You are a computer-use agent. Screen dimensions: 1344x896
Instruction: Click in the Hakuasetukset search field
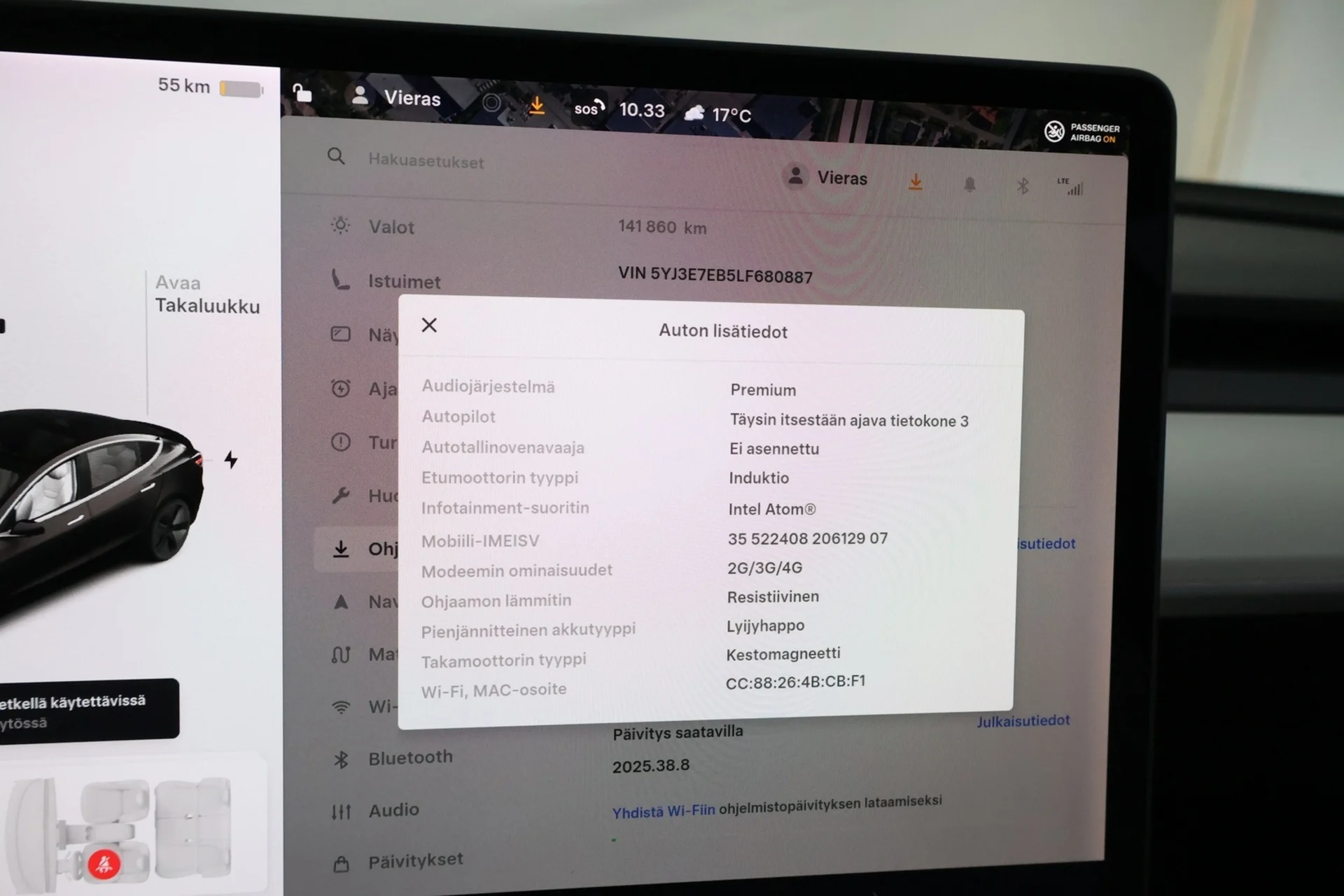[x=426, y=161]
